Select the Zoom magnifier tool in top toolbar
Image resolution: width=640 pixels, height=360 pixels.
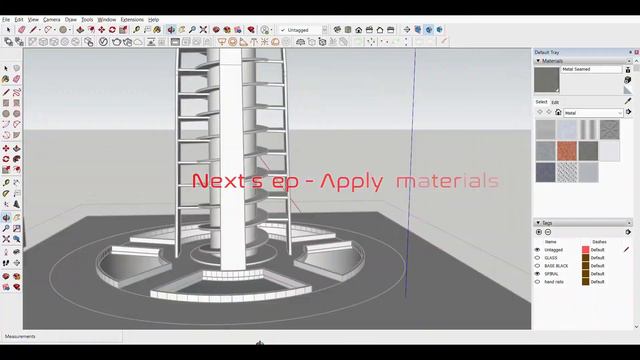tap(192, 30)
